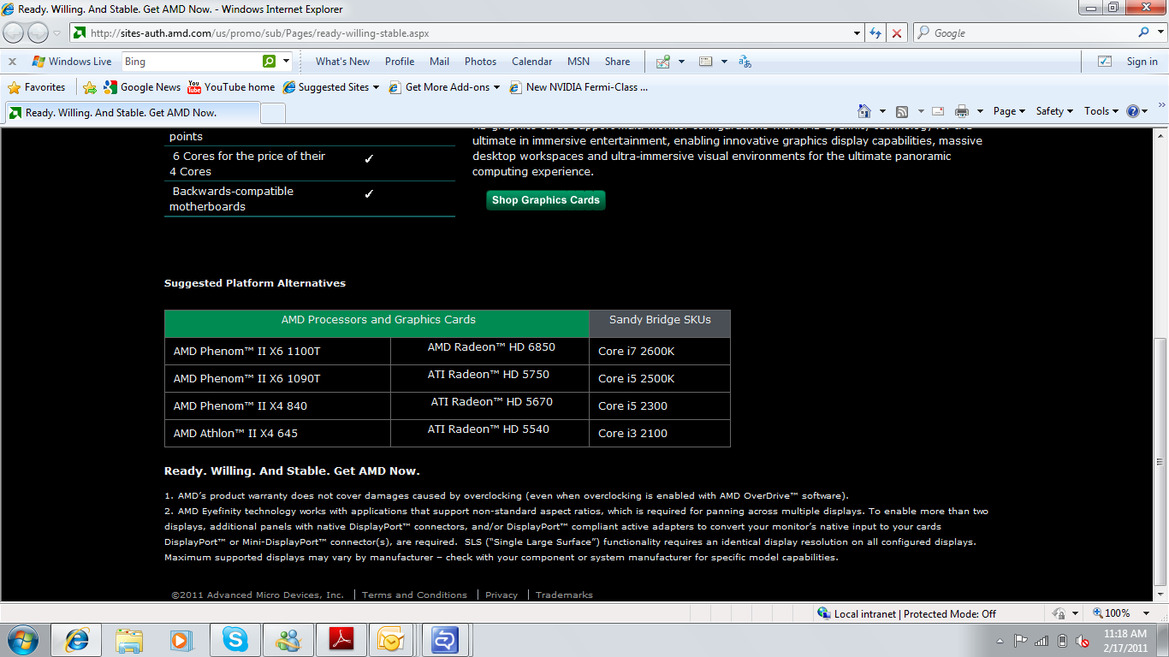Open What's New in Windows Live toolbar
Screen dimensions: 1169x657
click(x=342, y=61)
